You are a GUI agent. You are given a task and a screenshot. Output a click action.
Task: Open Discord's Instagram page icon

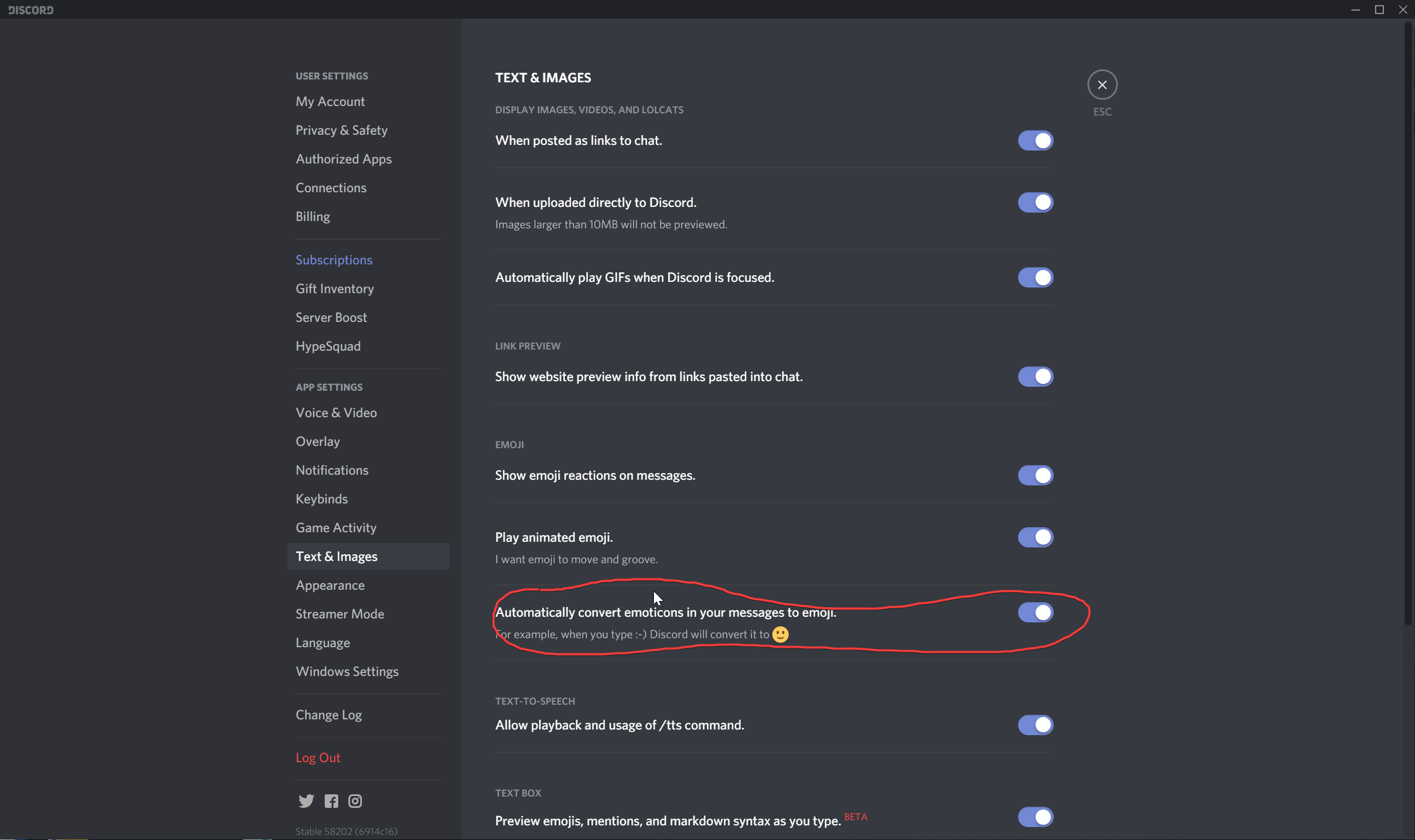[x=355, y=801]
